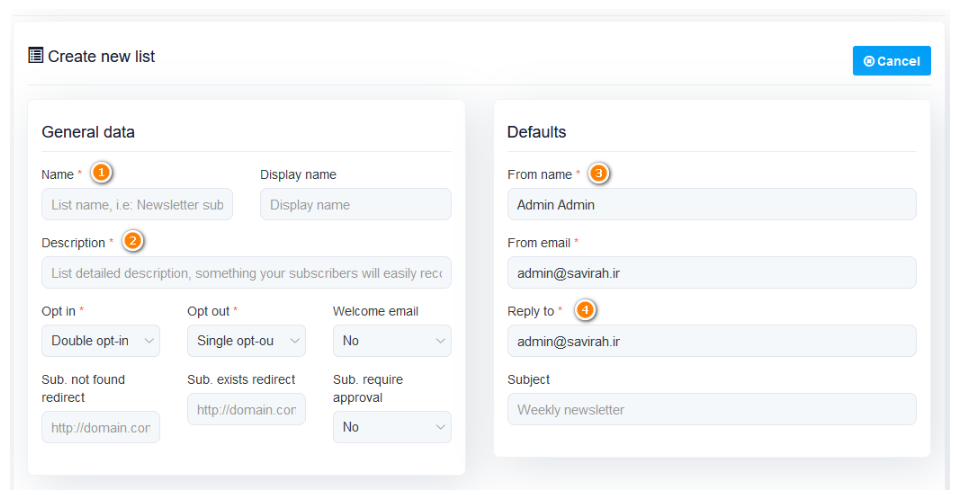This screenshot has width=965, height=495.
Task: Click the From email field
Action: click(711, 273)
